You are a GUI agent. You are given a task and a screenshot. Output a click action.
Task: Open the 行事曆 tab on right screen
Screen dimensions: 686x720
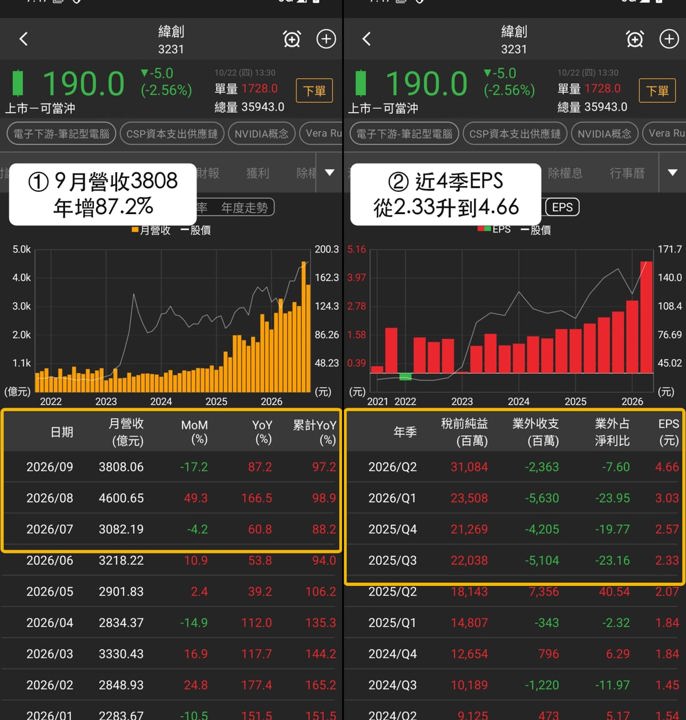pyautogui.click(x=627, y=173)
